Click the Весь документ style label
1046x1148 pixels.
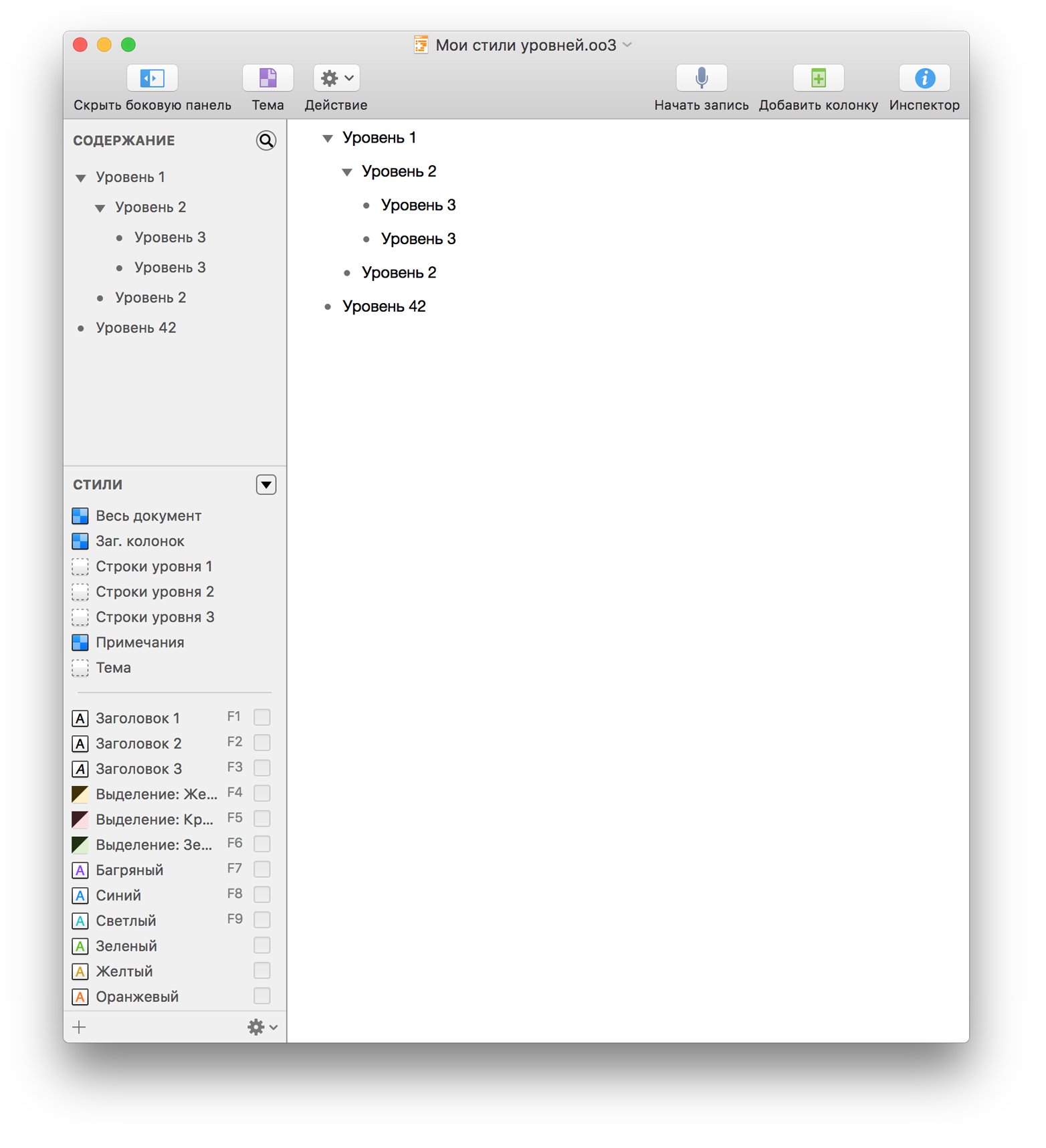(x=148, y=516)
